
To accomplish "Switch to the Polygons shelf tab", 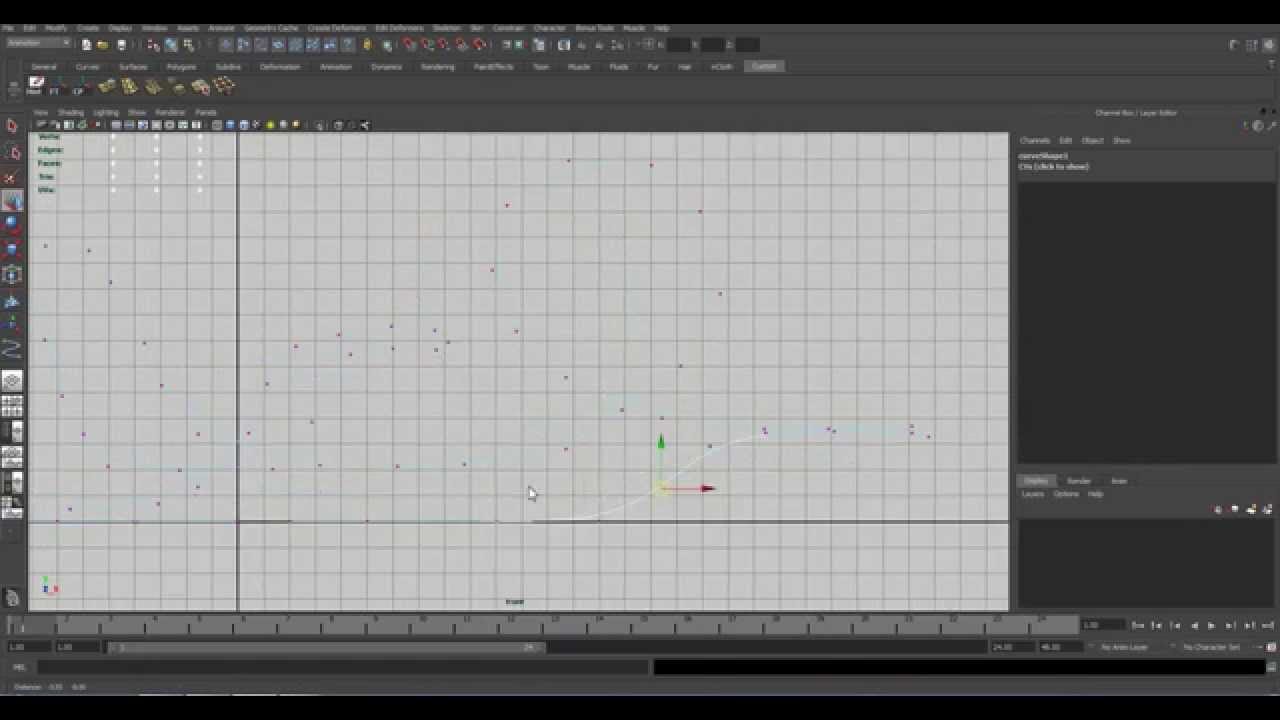I will pos(181,67).
